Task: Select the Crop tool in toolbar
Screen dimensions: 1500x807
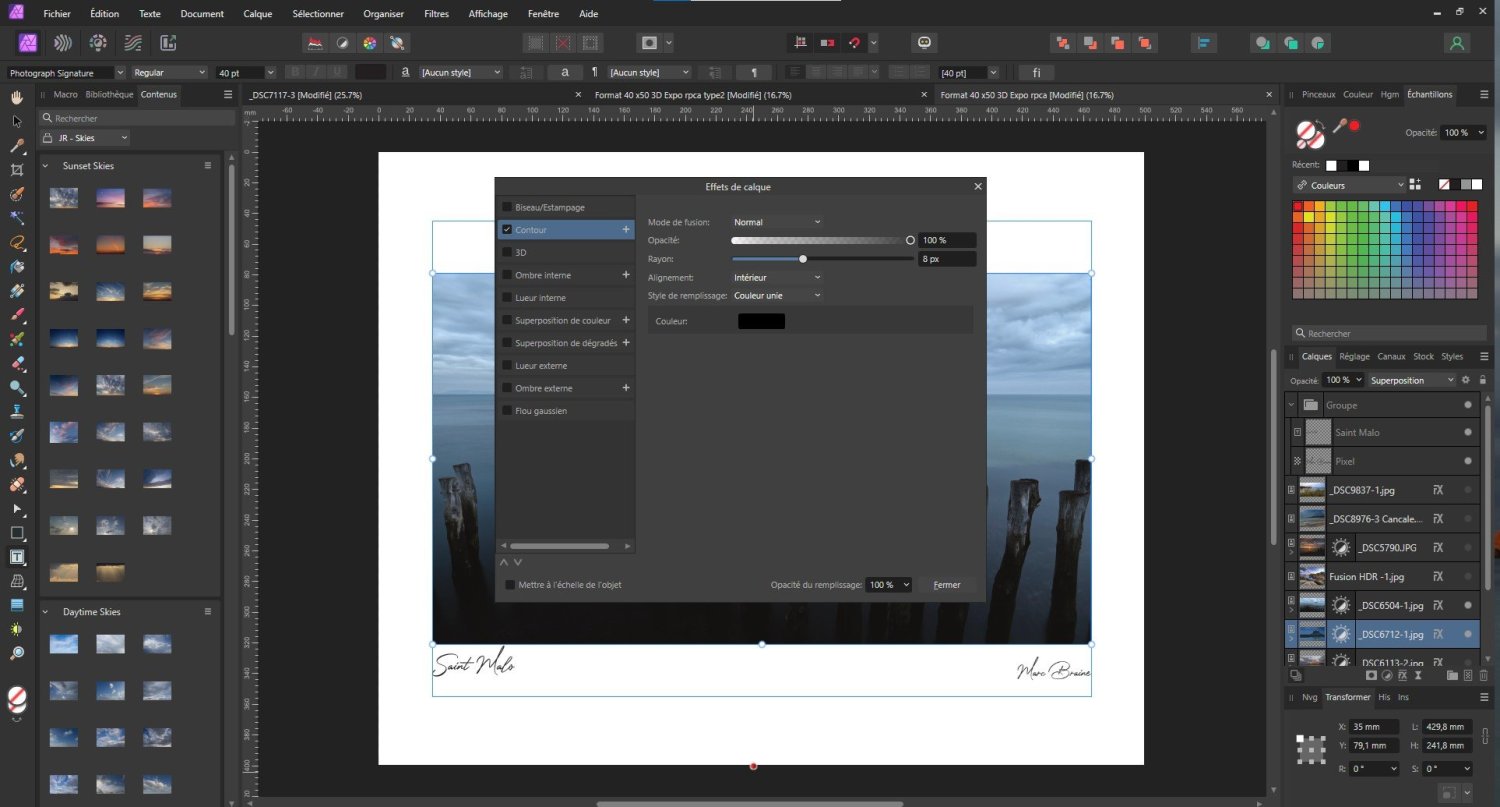Action: pyautogui.click(x=17, y=169)
